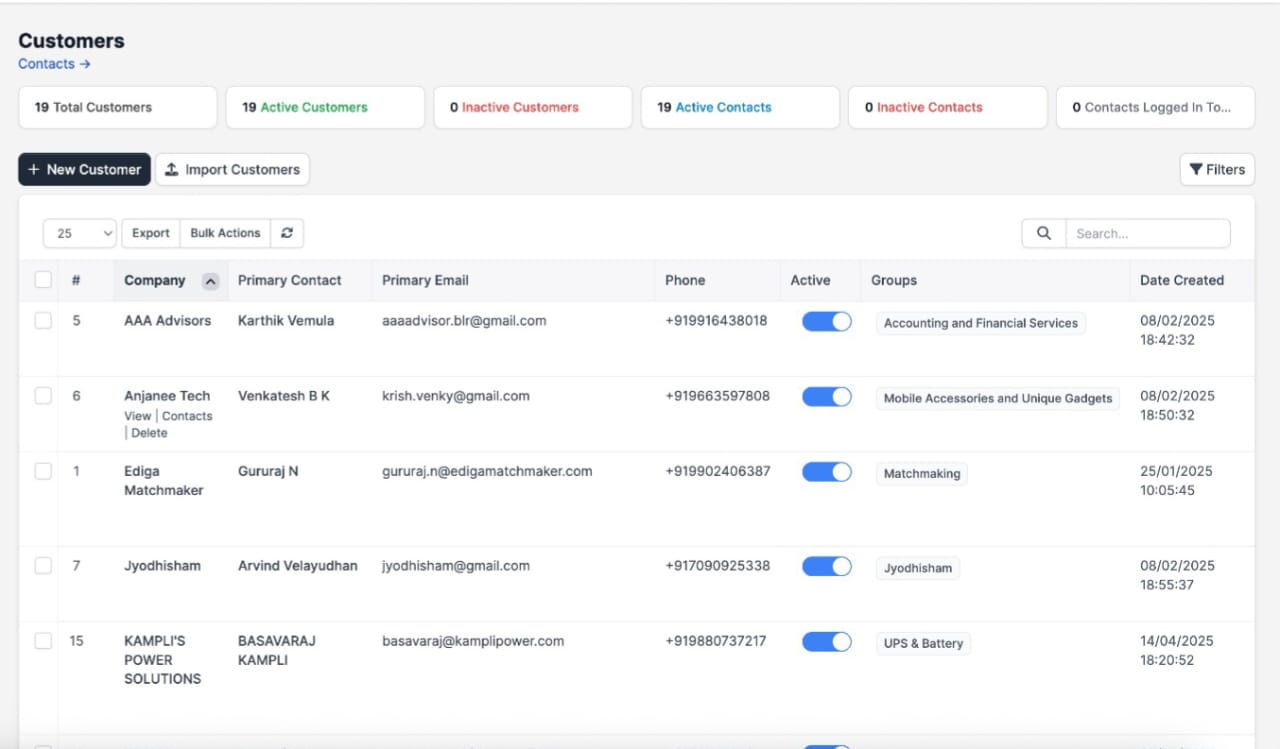Open the Bulk Actions menu
1280x749 pixels.
point(225,233)
